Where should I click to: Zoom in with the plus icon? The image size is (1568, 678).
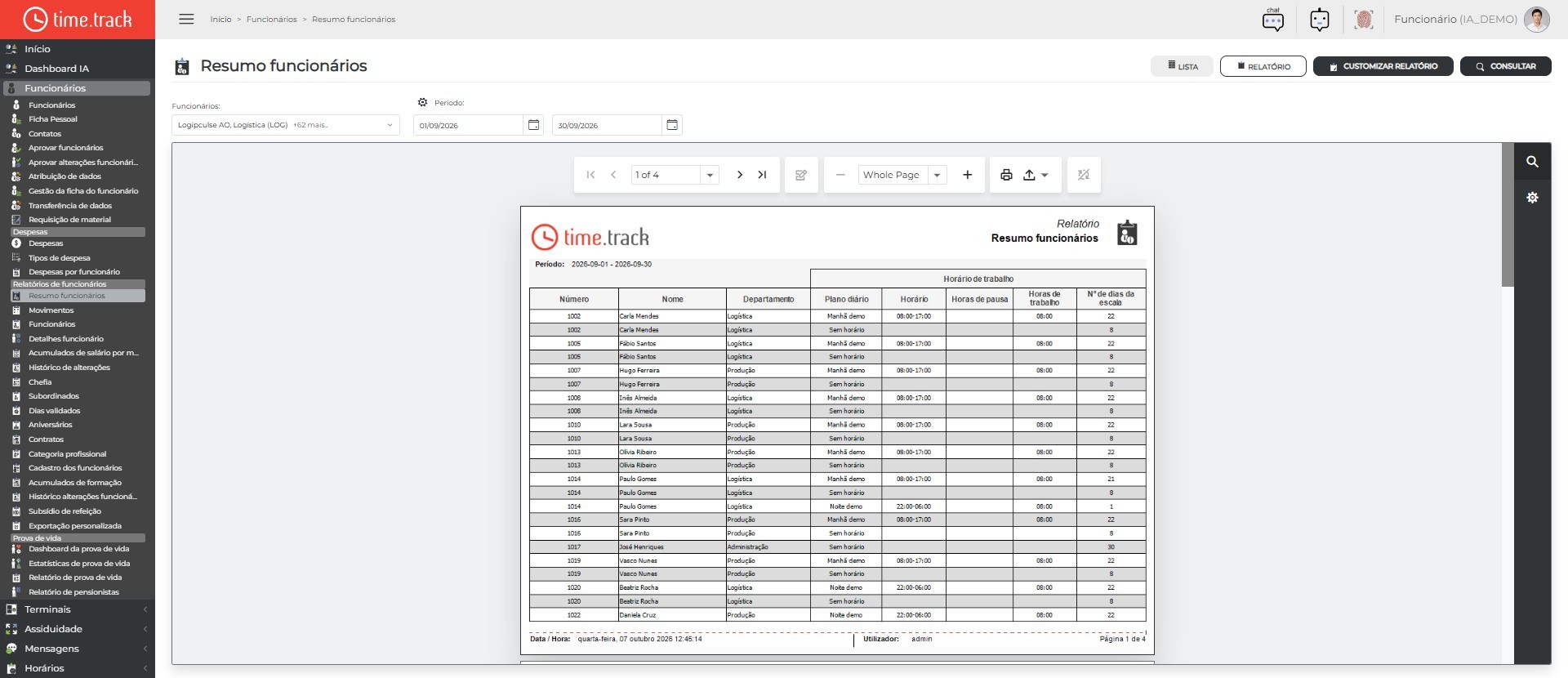(967, 175)
